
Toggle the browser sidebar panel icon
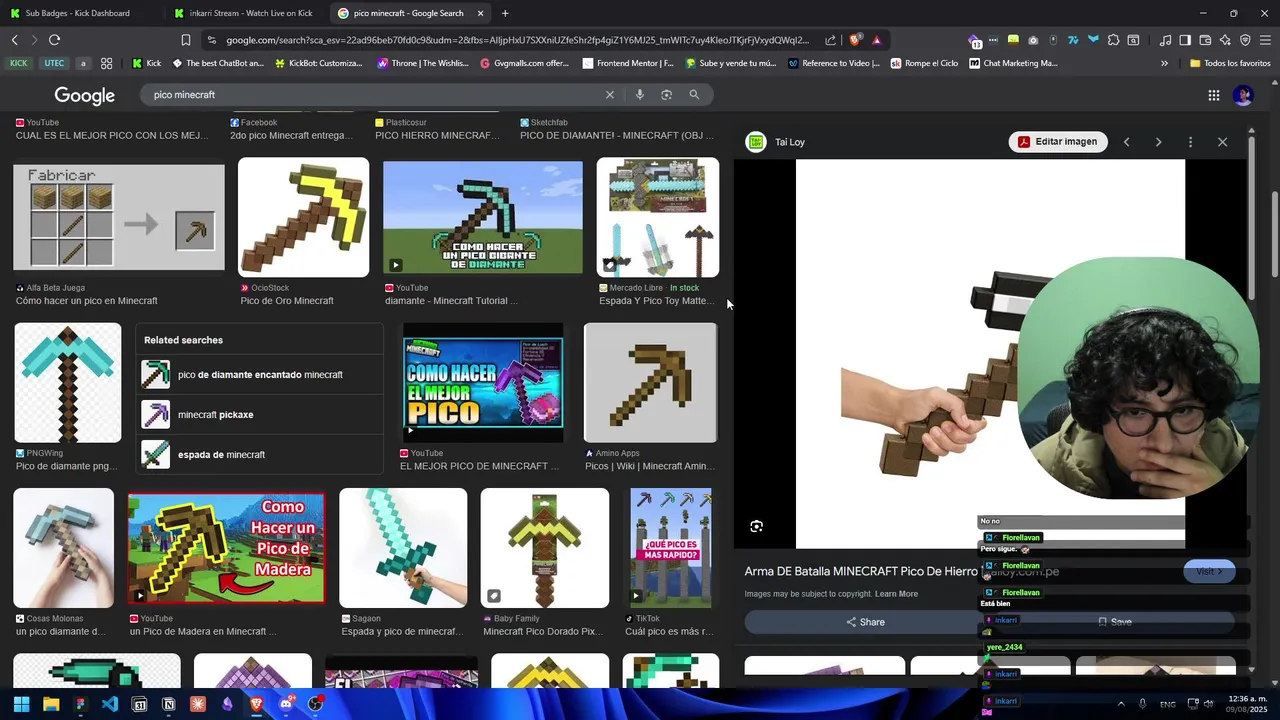click(x=1185, y=40)
